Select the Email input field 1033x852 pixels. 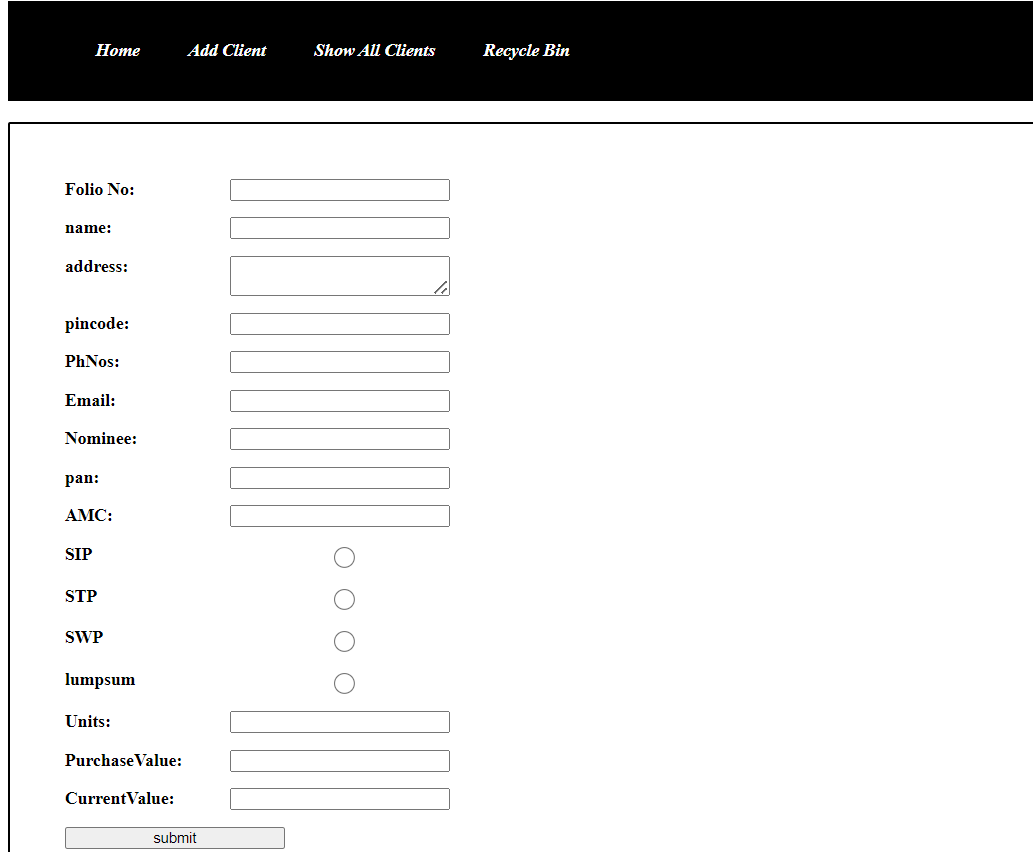point(340,401)
